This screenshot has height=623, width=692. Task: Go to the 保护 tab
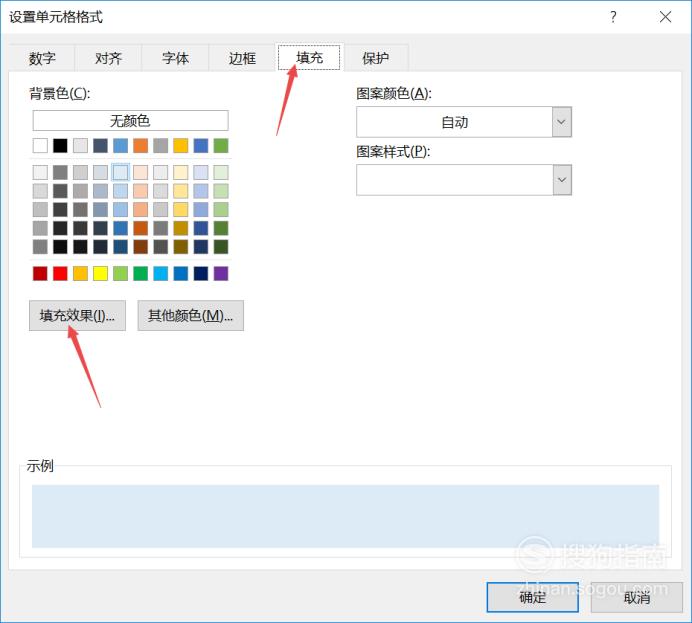[376, 58]
